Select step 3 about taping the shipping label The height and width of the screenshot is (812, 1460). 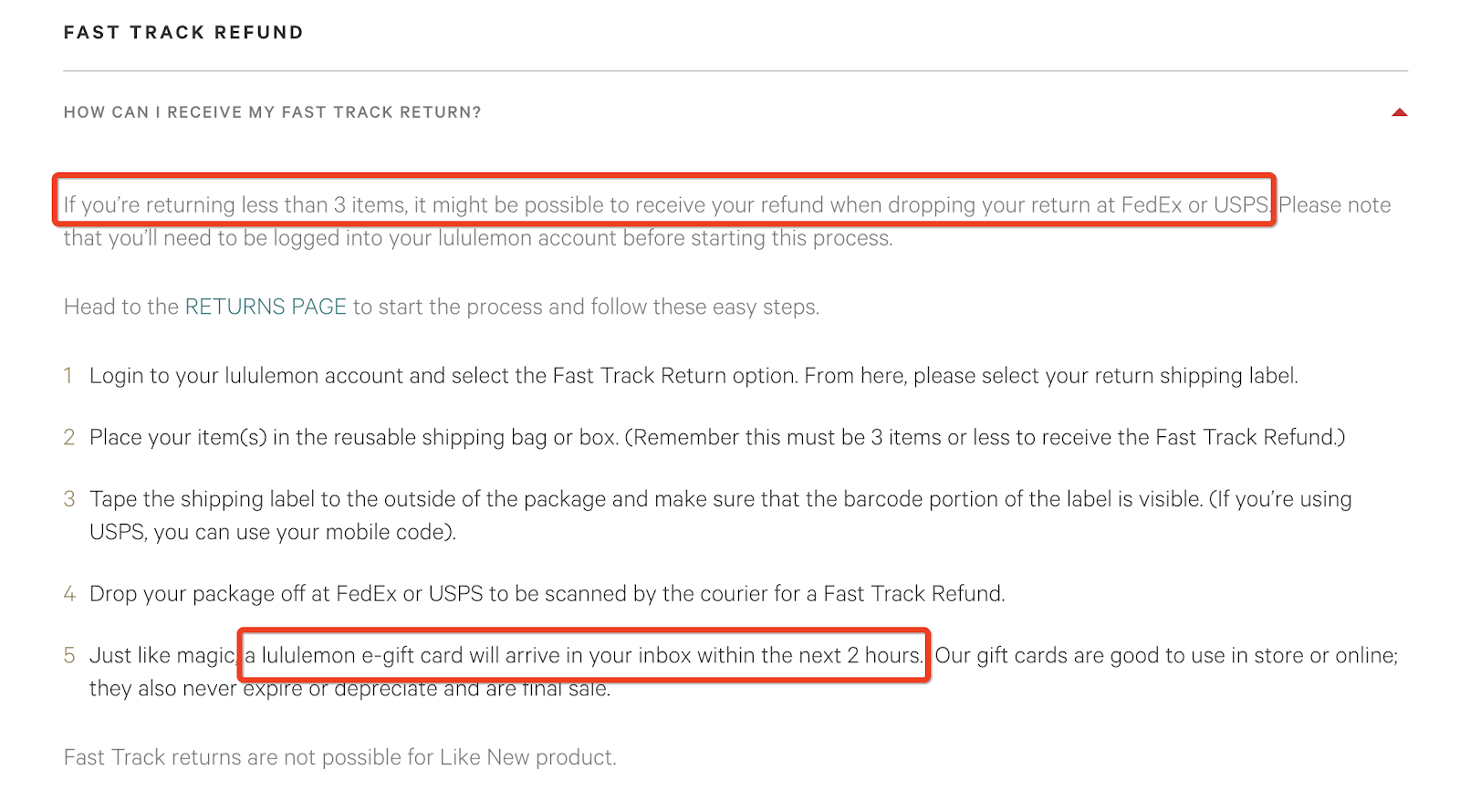720,499
